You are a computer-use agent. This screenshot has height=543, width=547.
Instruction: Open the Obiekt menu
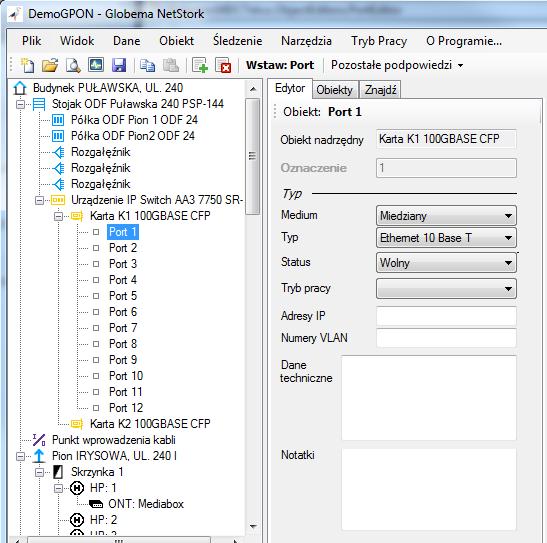[177, 41]
